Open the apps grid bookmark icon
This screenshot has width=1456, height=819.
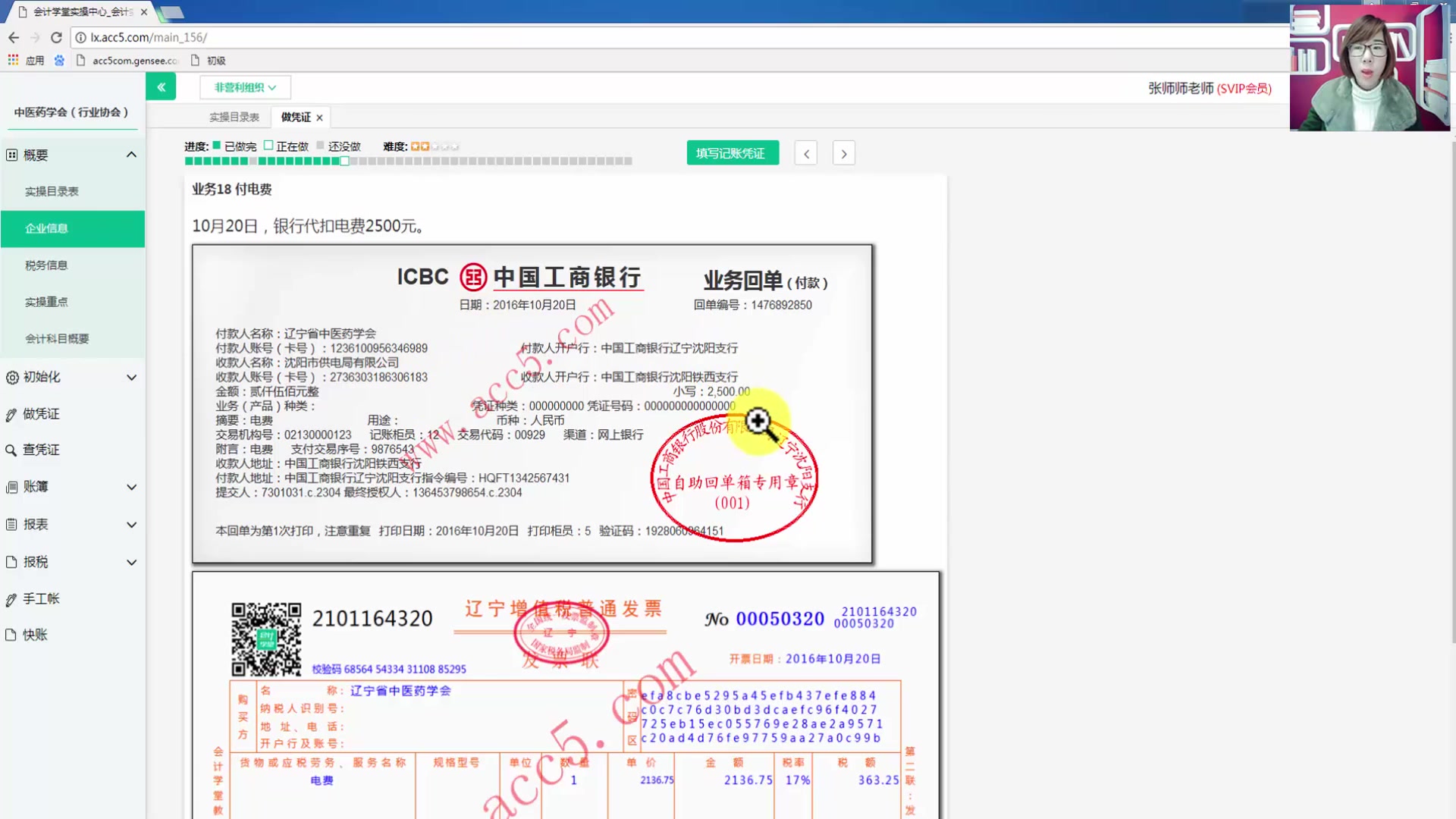point(13,60)
